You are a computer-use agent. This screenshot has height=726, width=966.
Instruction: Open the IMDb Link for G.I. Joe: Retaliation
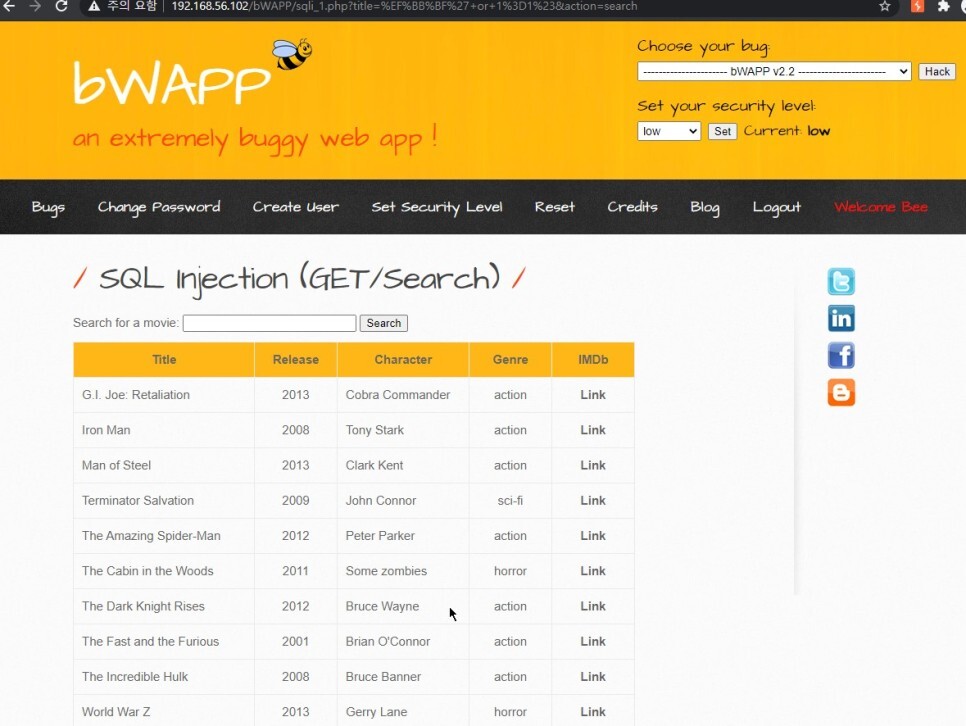point(593,395)
